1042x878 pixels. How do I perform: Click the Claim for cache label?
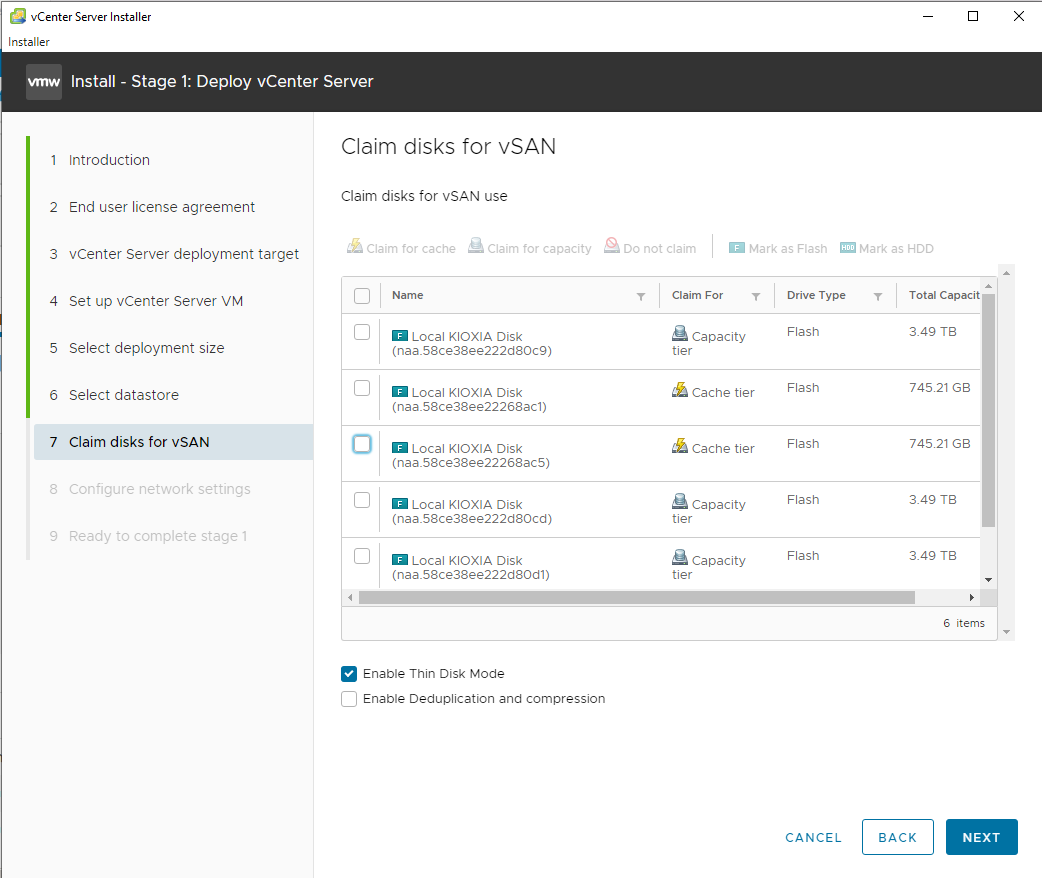pos(411,249)
